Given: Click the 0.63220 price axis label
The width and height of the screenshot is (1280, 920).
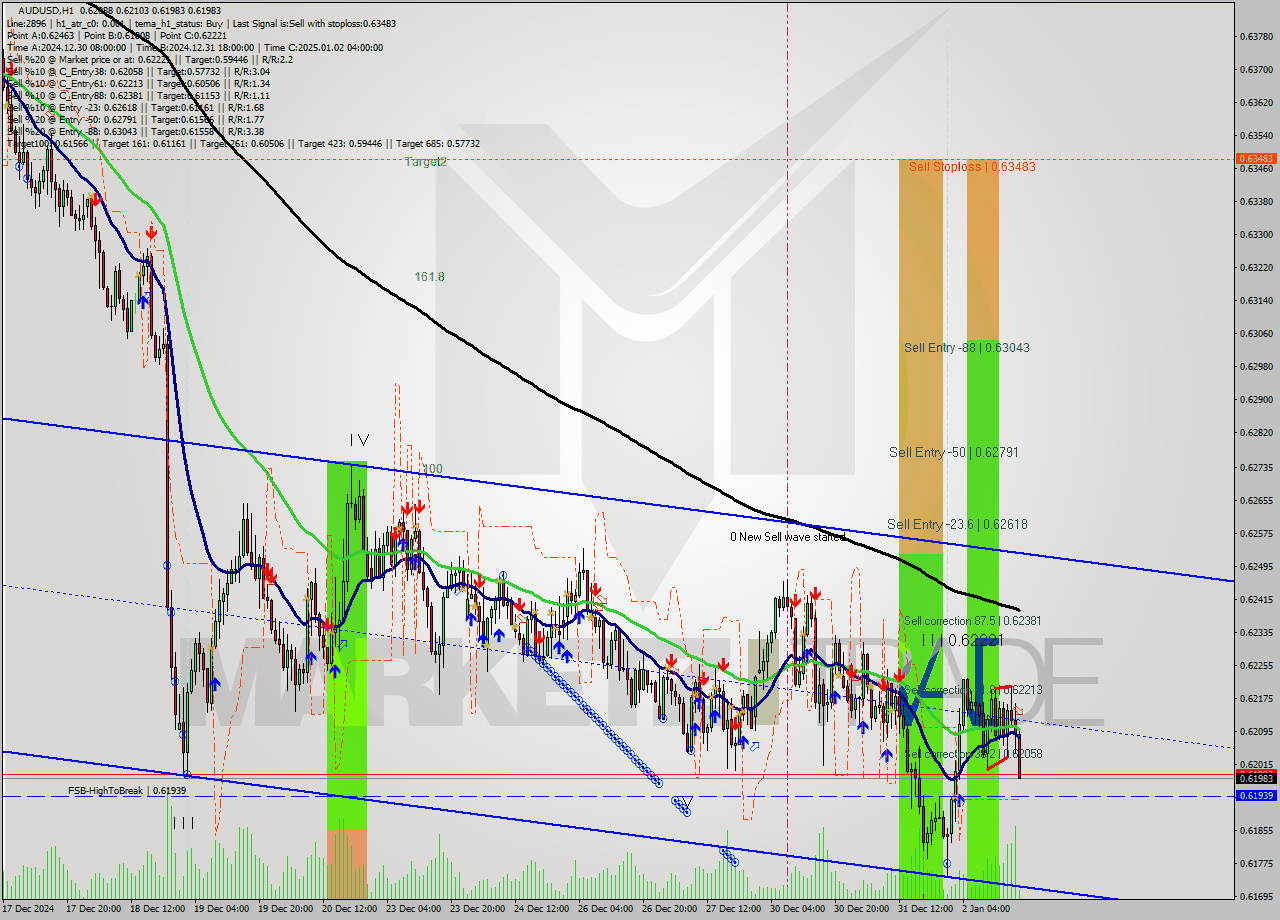Looking at the screenshot, I should click(1255, 268).
